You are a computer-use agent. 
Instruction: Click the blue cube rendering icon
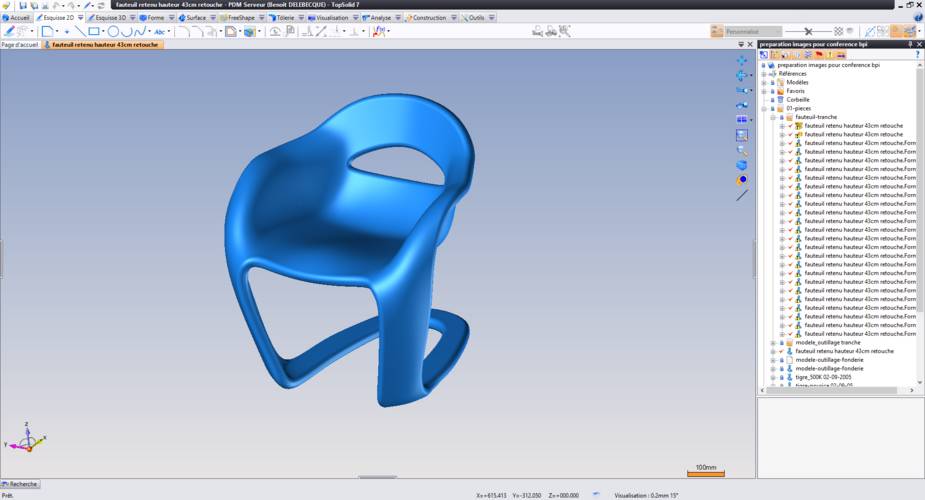pyautogui.click(x=742, y=165)
